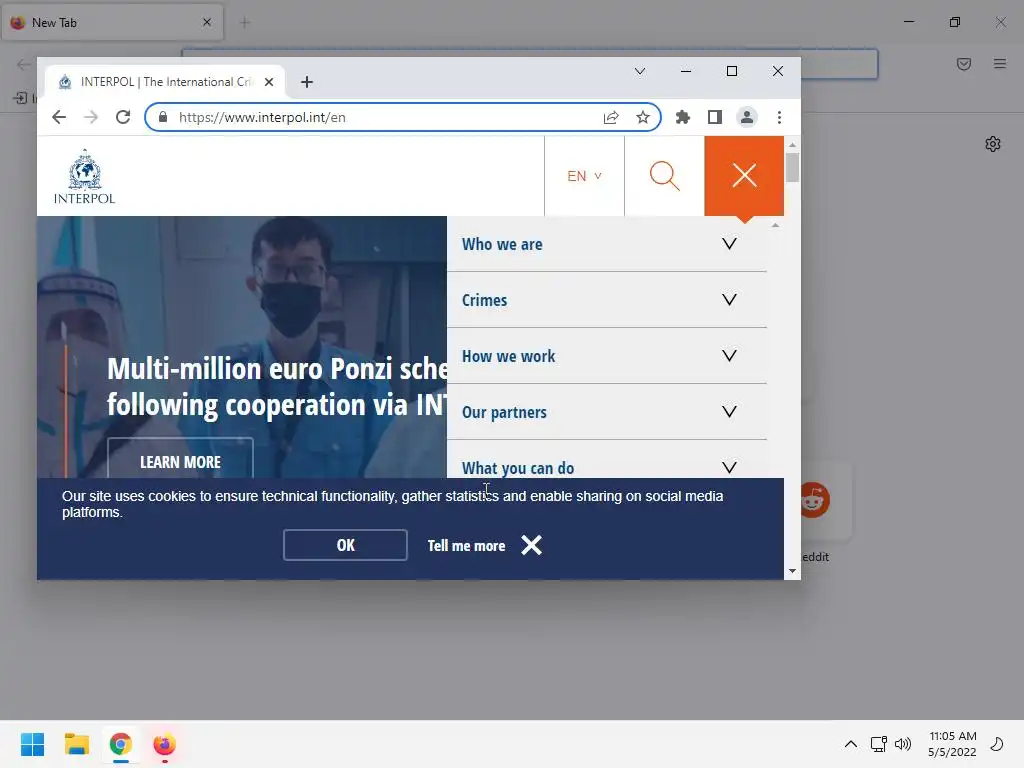Screen dimensions: 1024x768
Task: Accept cookies with OK button
Action: click(x=345, y=545)
